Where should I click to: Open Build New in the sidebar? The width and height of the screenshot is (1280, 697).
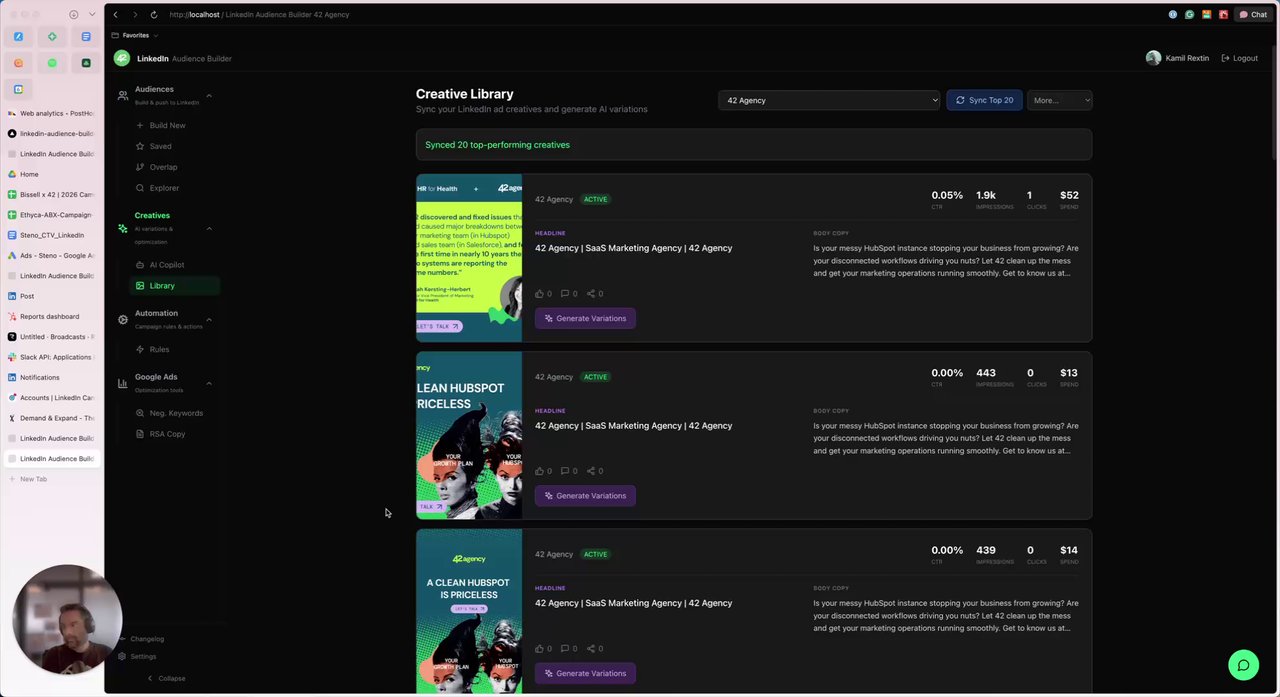coord(167,125)
